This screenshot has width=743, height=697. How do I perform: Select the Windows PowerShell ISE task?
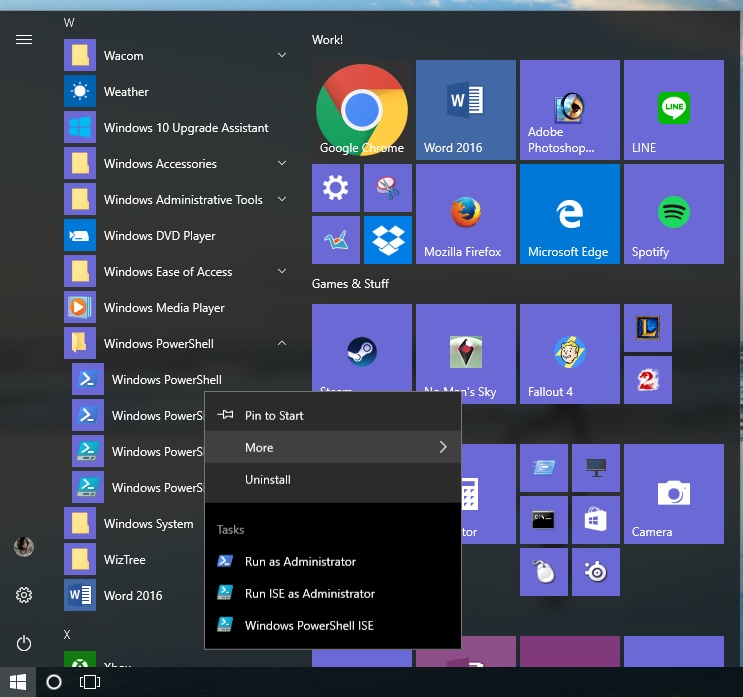coord(333,625)
